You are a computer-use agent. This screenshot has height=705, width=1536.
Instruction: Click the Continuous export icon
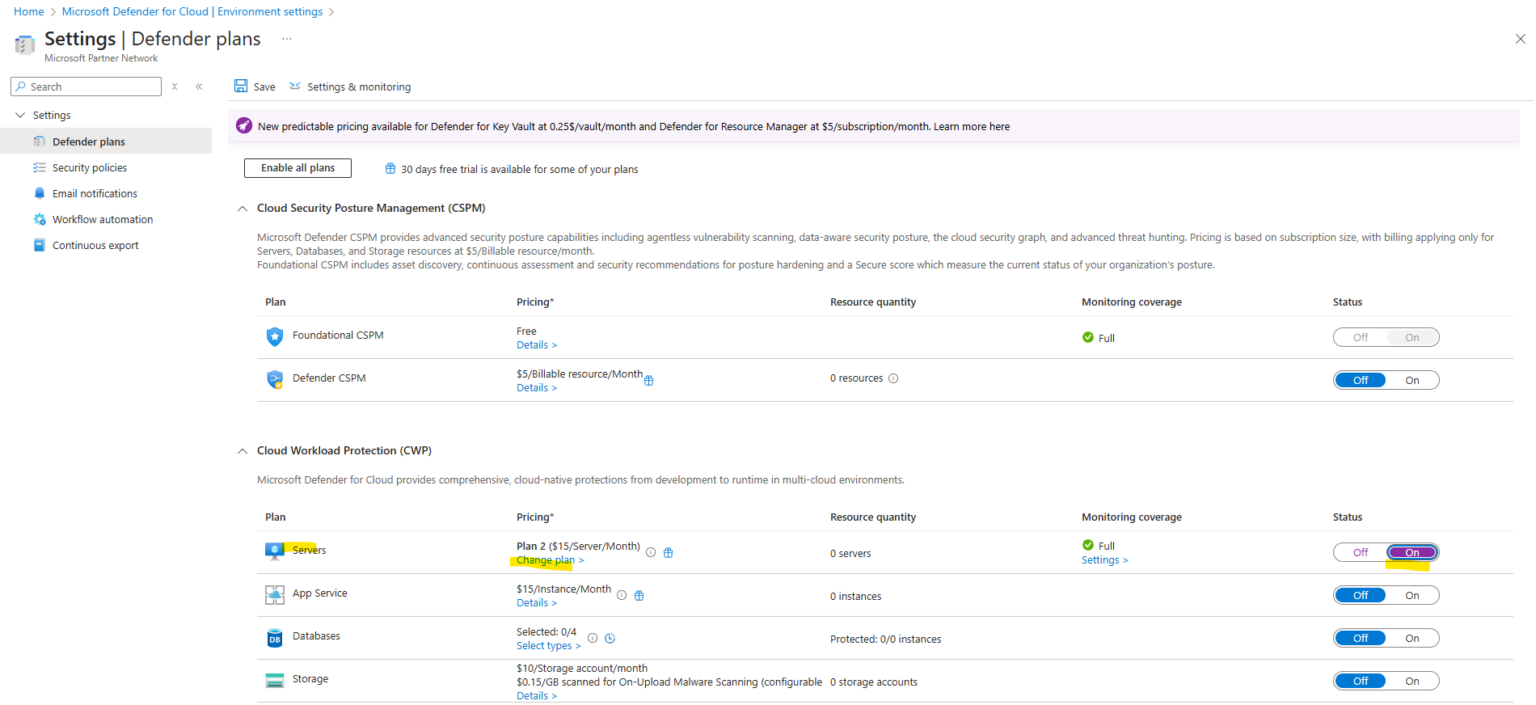[40, 246]
